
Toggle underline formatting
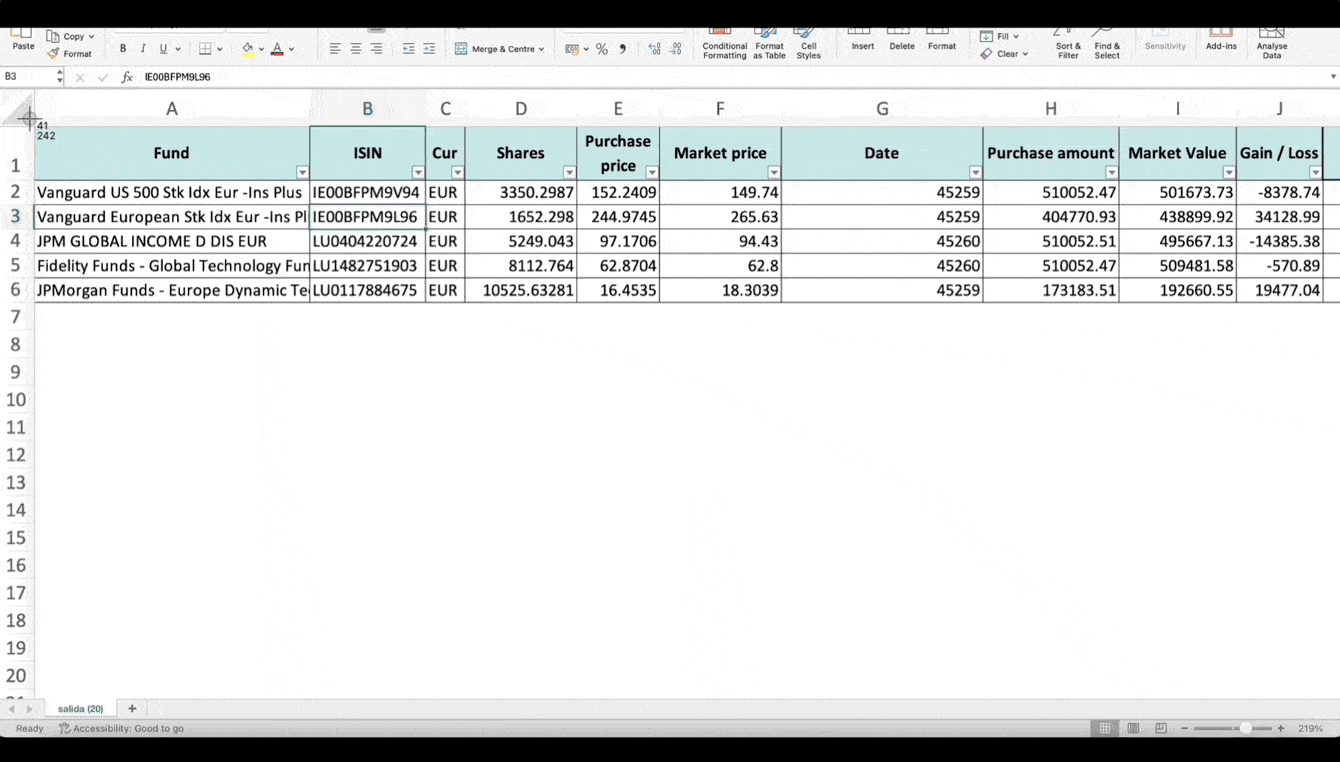click(163, 48)
